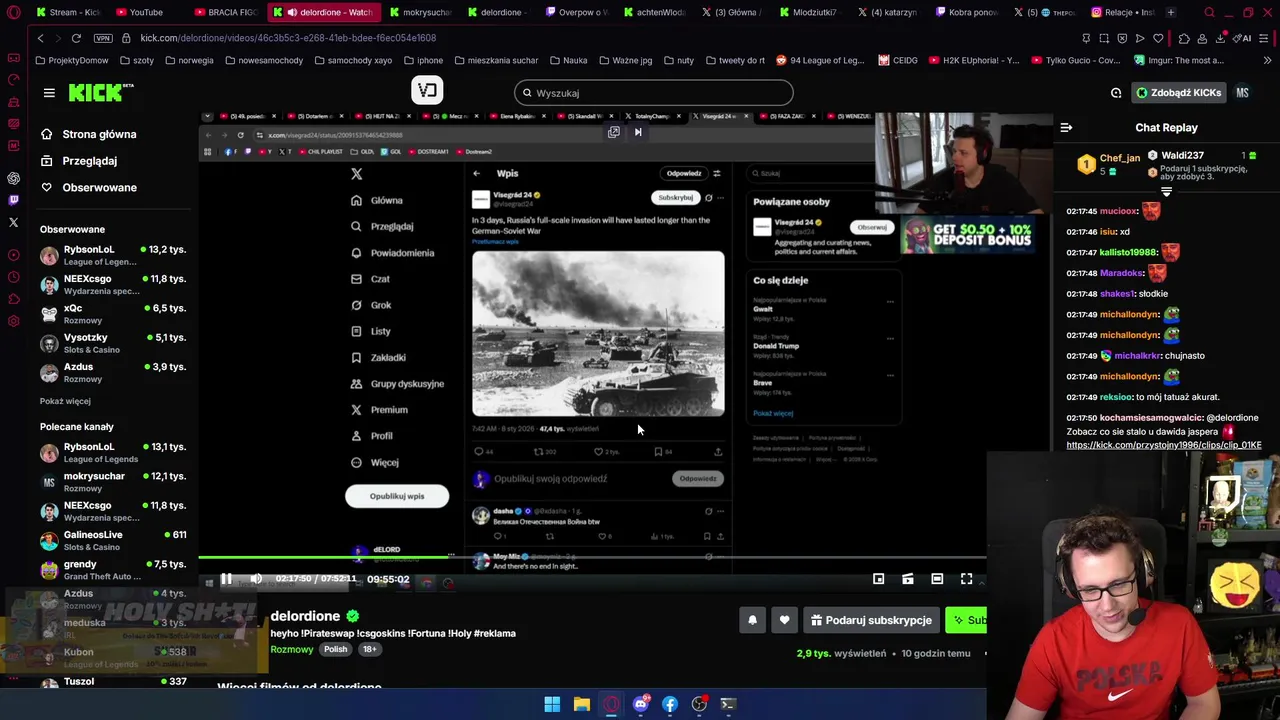Open Discord from the taskbar
Image resolution: width=1280 pixels, height=720 pixels.
pyautogui.click(x=641, y=704)
